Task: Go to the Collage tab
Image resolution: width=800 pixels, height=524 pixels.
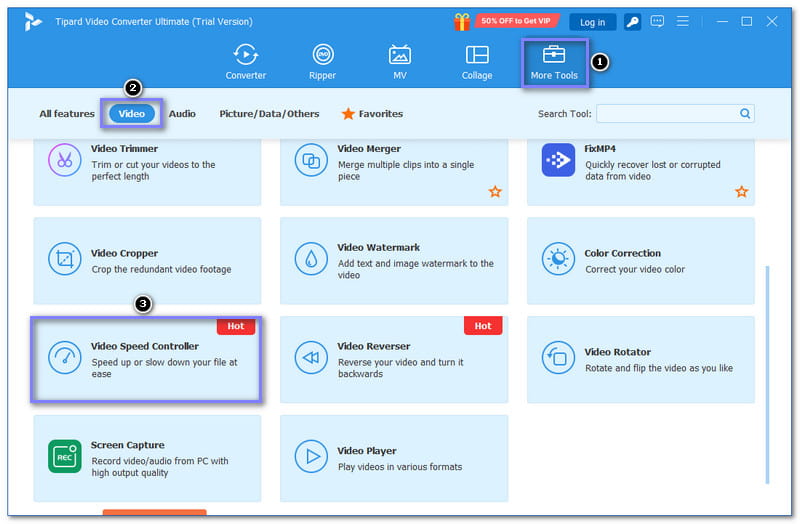Action: (477, 62)
